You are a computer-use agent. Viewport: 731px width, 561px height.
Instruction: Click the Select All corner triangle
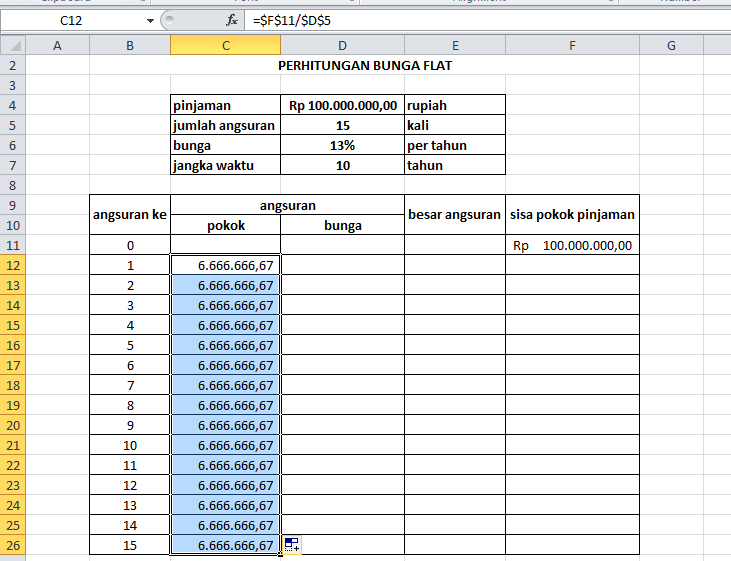point(13,46)
